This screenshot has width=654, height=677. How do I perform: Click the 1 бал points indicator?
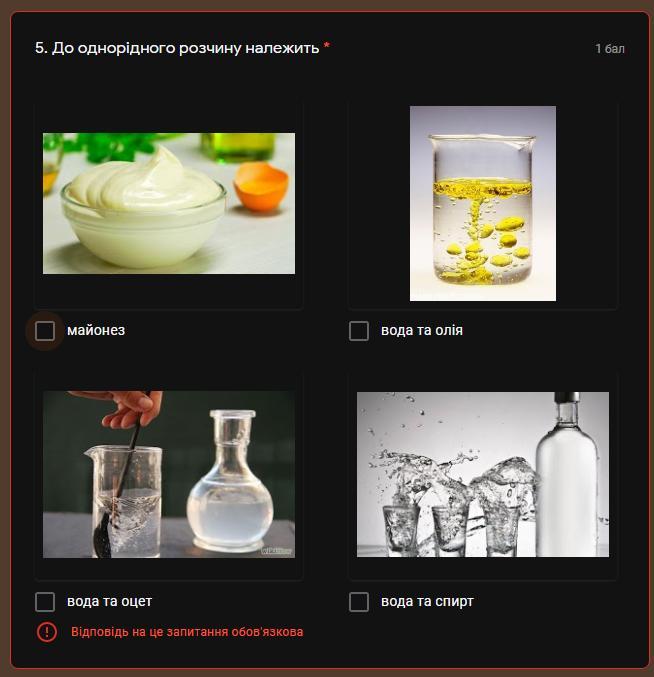610,49
